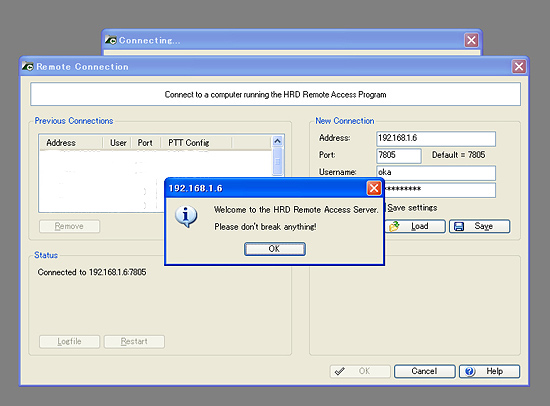
Task: Click the blue info icon in welcome dialog
Action: click(x=186, y=216)
